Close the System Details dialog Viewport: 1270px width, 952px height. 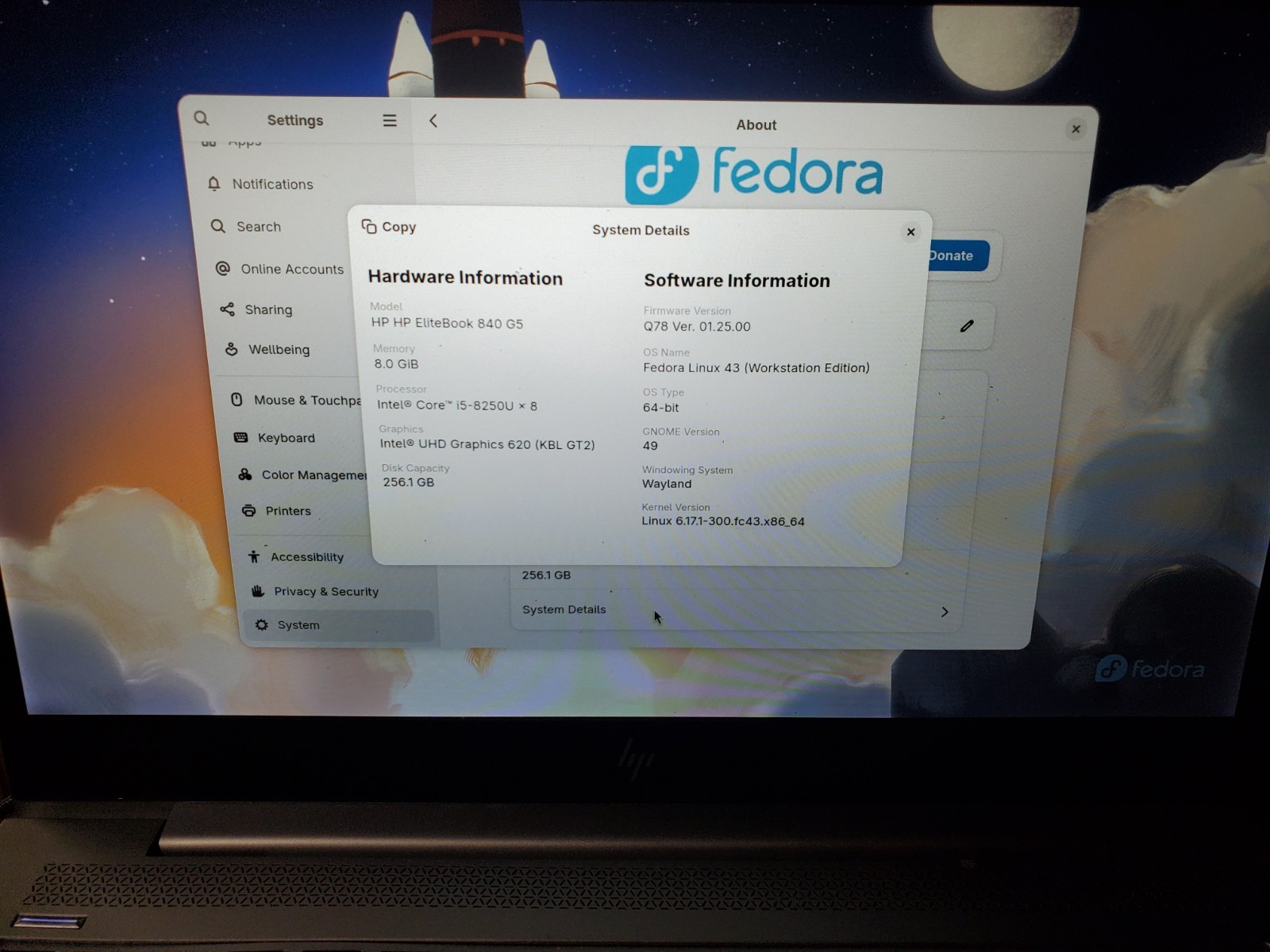coord(911,232)
